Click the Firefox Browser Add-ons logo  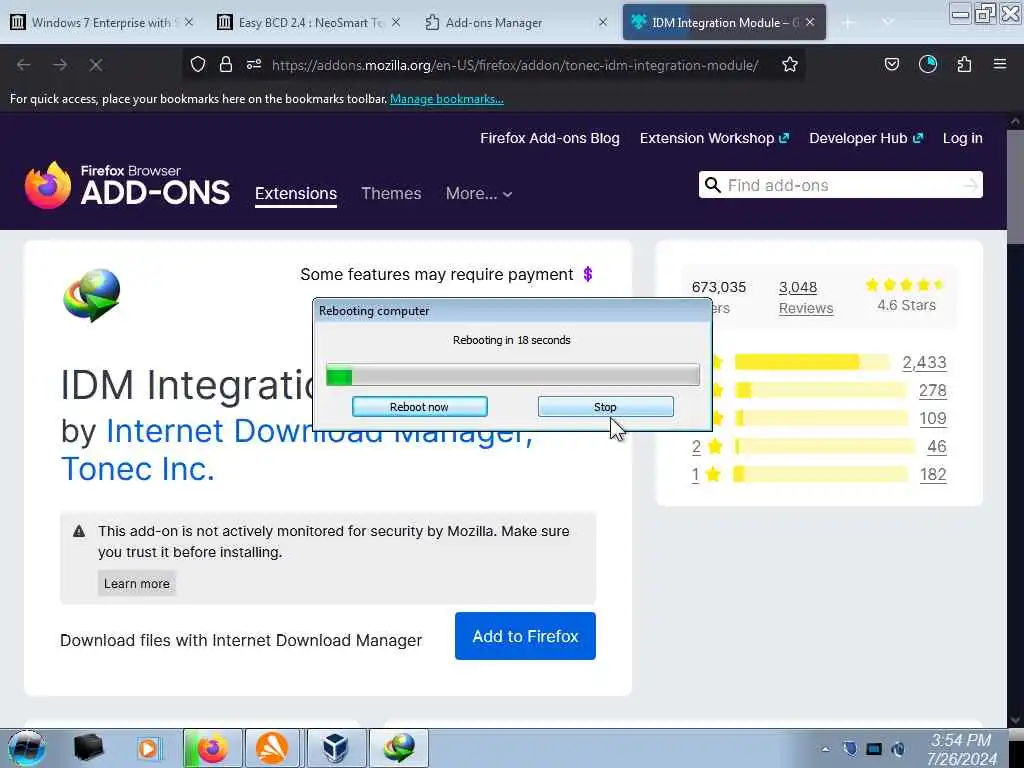(x=127, y=185)
